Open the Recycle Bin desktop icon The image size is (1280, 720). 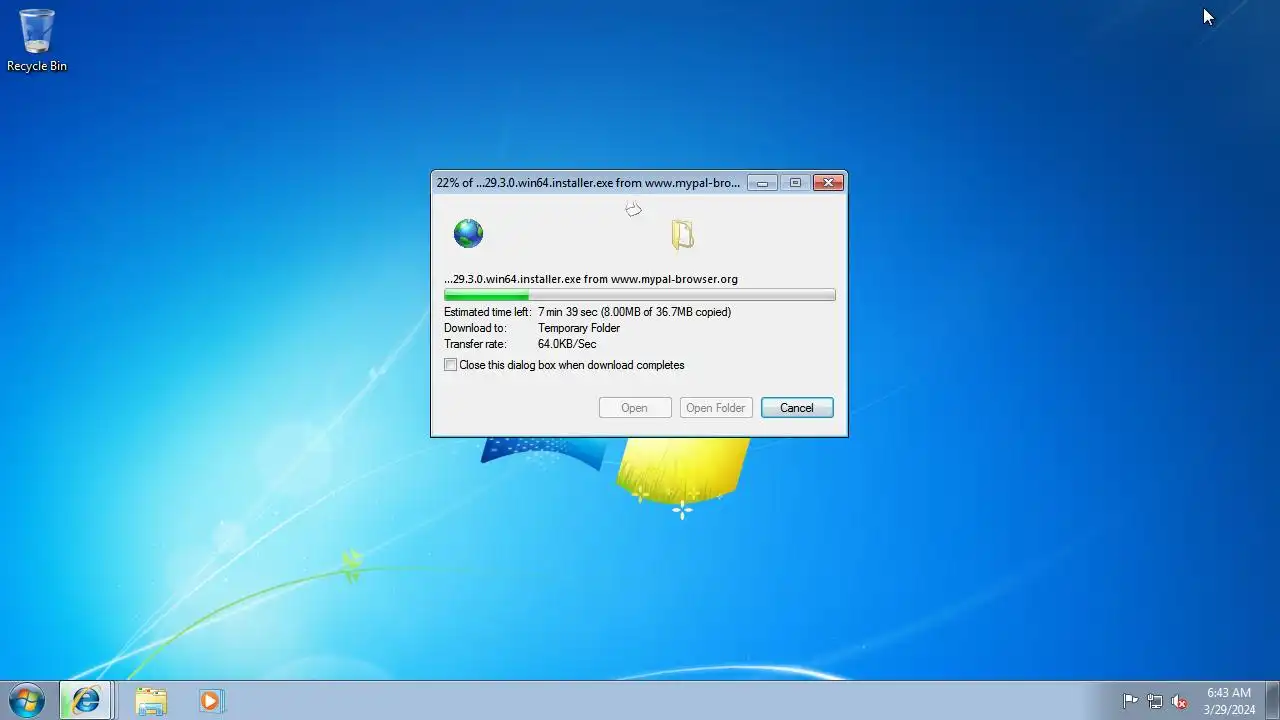click(37, 41)
